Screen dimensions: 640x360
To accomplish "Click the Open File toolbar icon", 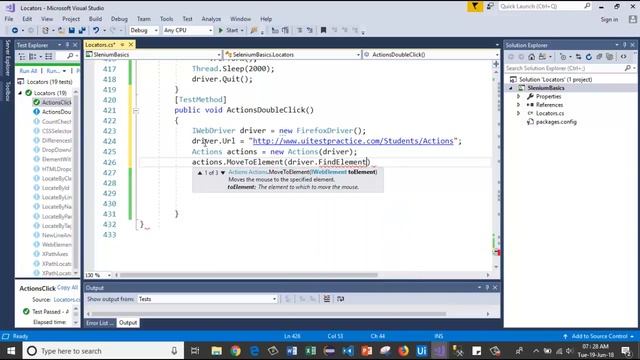I will point(61,30).
